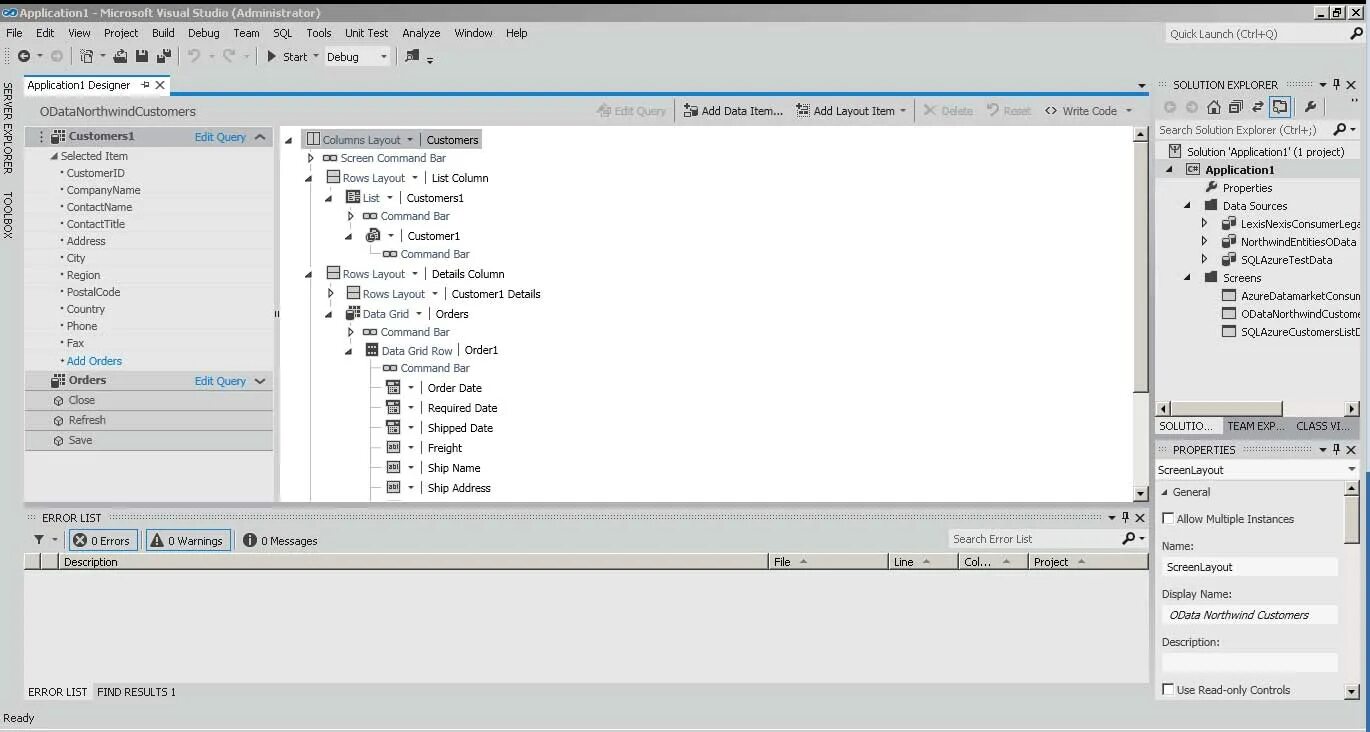Screen dimensions: 1370x732
Task: Click the Error List filter funnel icon
Action: 39,540
